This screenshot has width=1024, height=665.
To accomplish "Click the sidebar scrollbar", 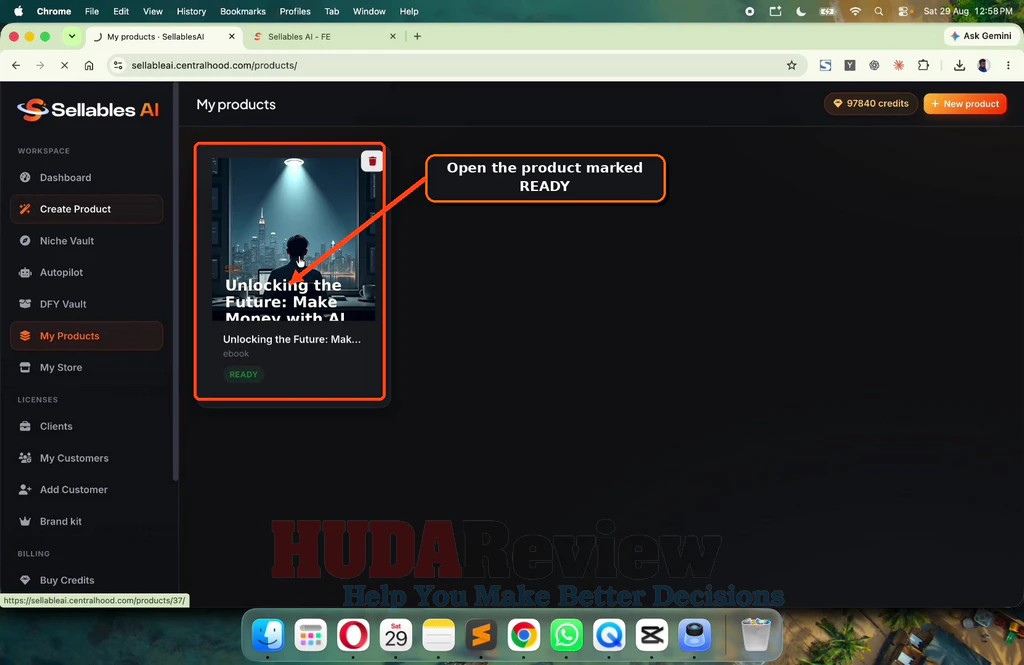I will pos(175,281).
